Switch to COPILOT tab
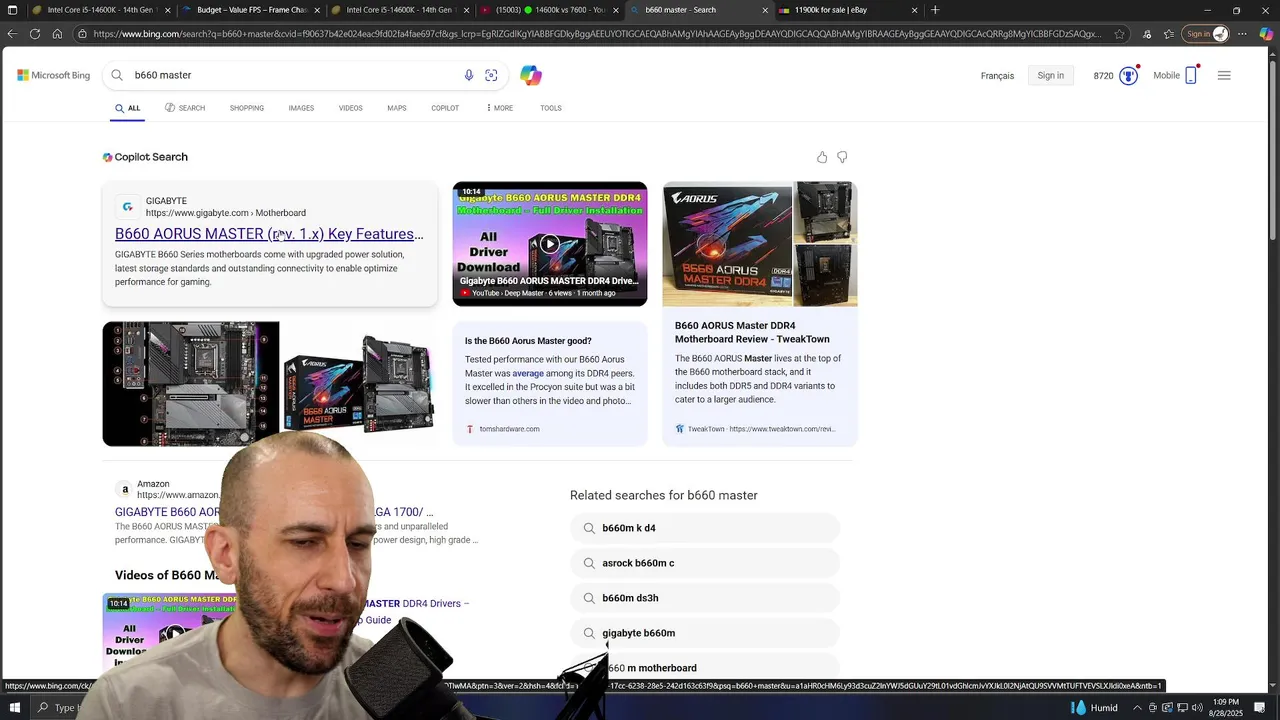This screenshot has height=720, width=1280. pos(445,108)
